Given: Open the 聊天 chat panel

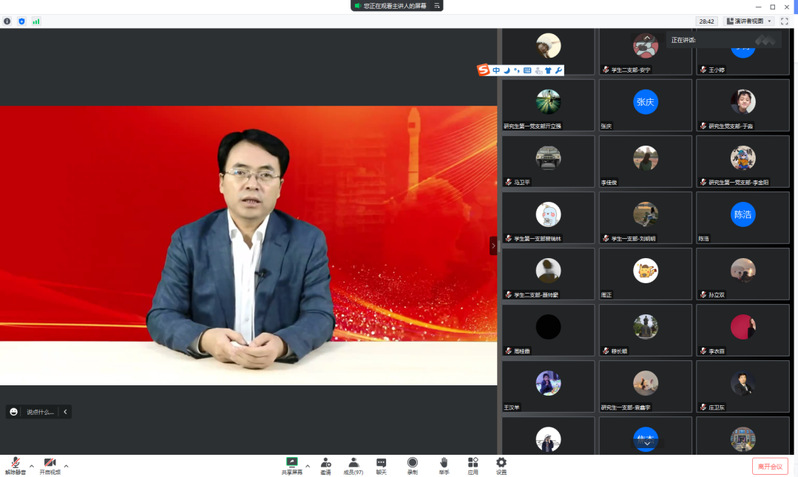Looking at the screenshot, I should click(381, 465).
